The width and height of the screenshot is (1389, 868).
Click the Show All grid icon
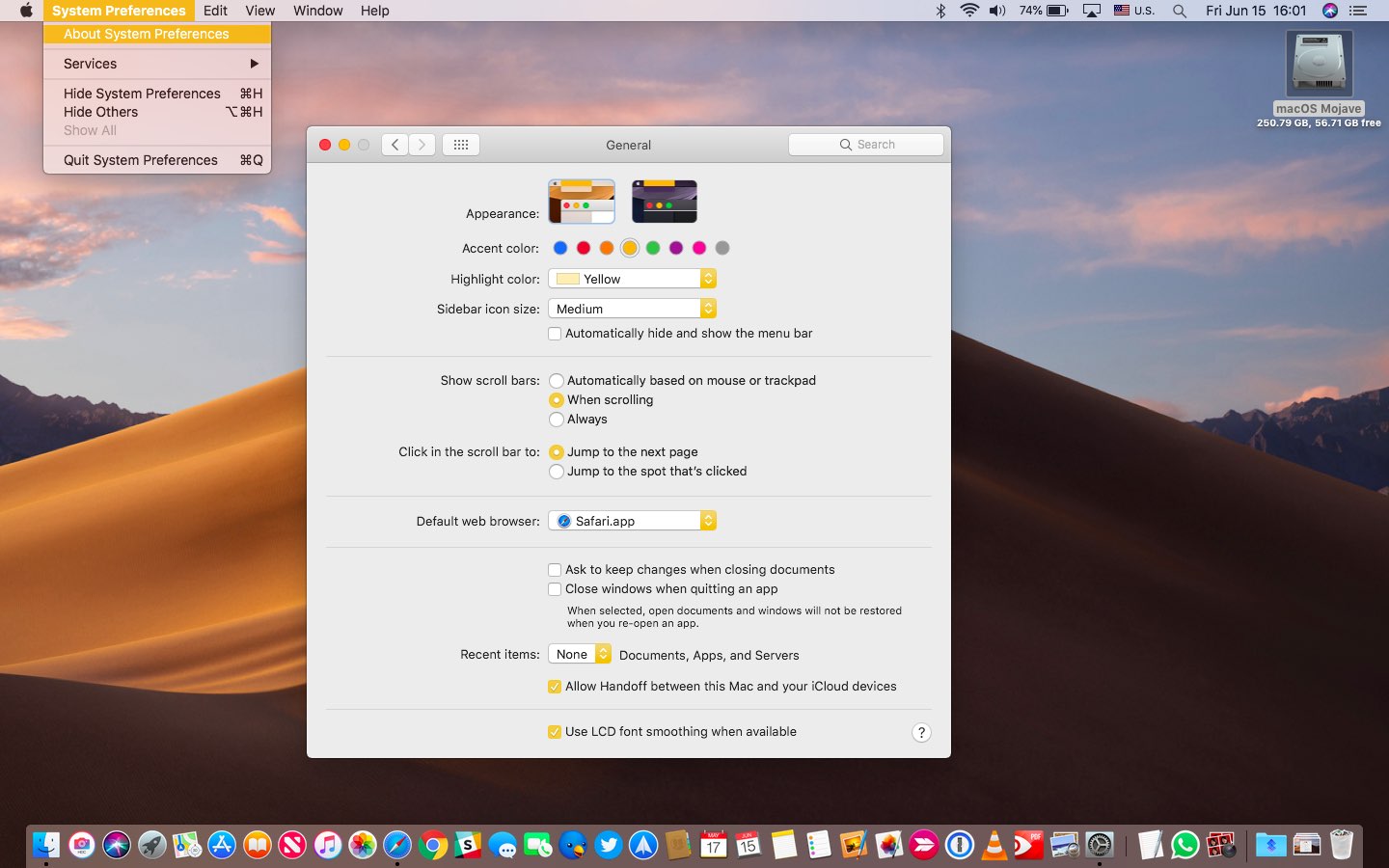tap(461, 145)
